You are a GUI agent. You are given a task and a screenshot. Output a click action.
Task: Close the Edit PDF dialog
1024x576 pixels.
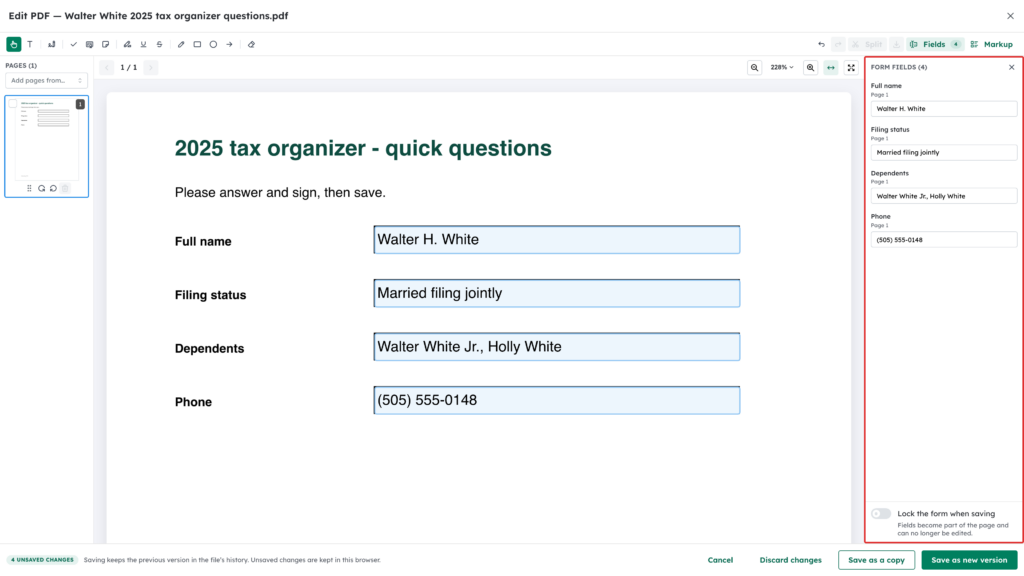(1010, 16)
